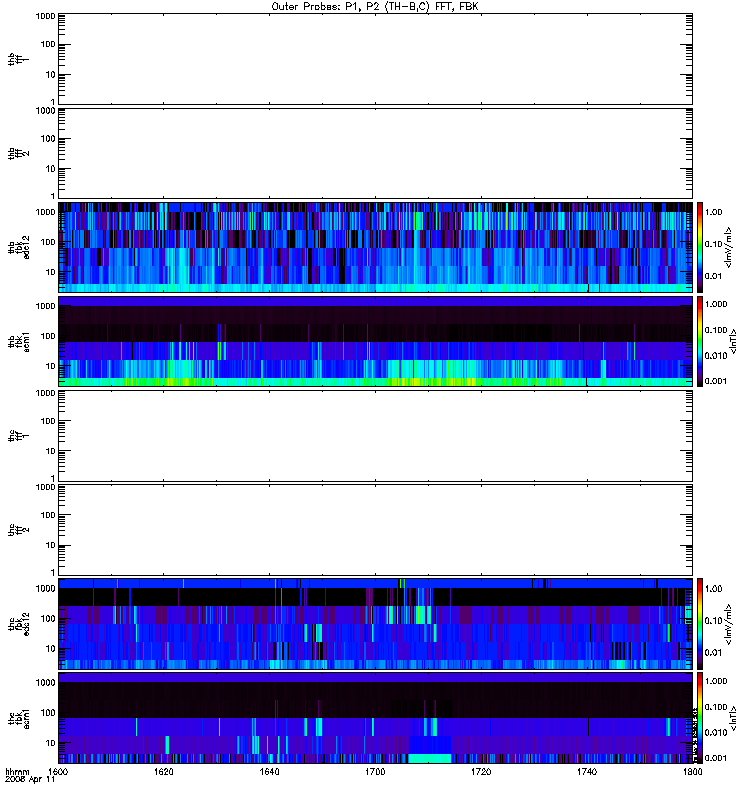Click the 'thc fbk scm1' axis title

(x=18, y=718)
